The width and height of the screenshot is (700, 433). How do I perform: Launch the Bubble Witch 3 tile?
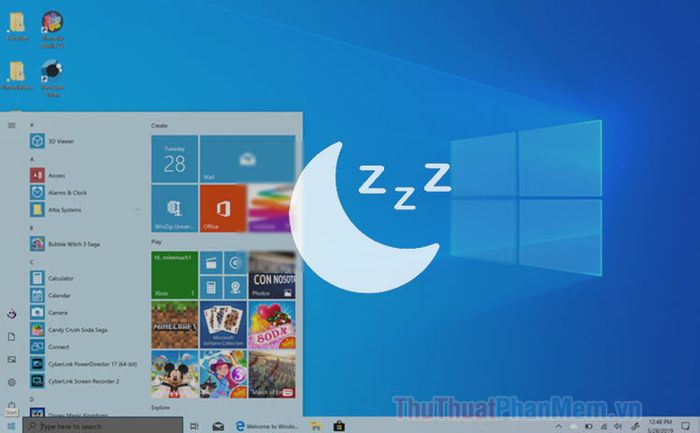[223, 374]
